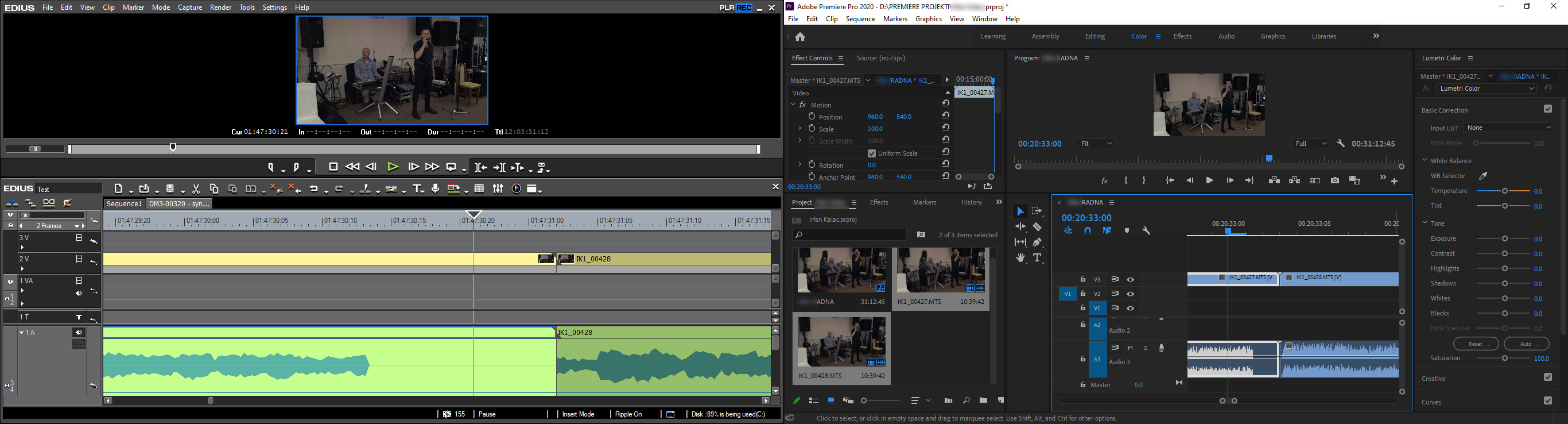Screen dimensions: 1568x424
Task: Open the Sequence menu in Premiere
Action: [860, 20]
